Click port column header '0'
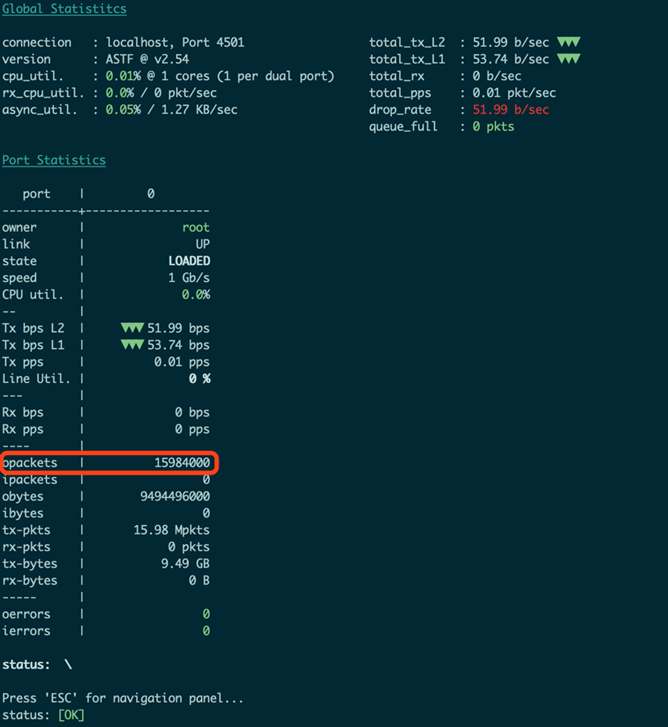The width and height of the screenshot is (668, 727). [x=151, y=194]
